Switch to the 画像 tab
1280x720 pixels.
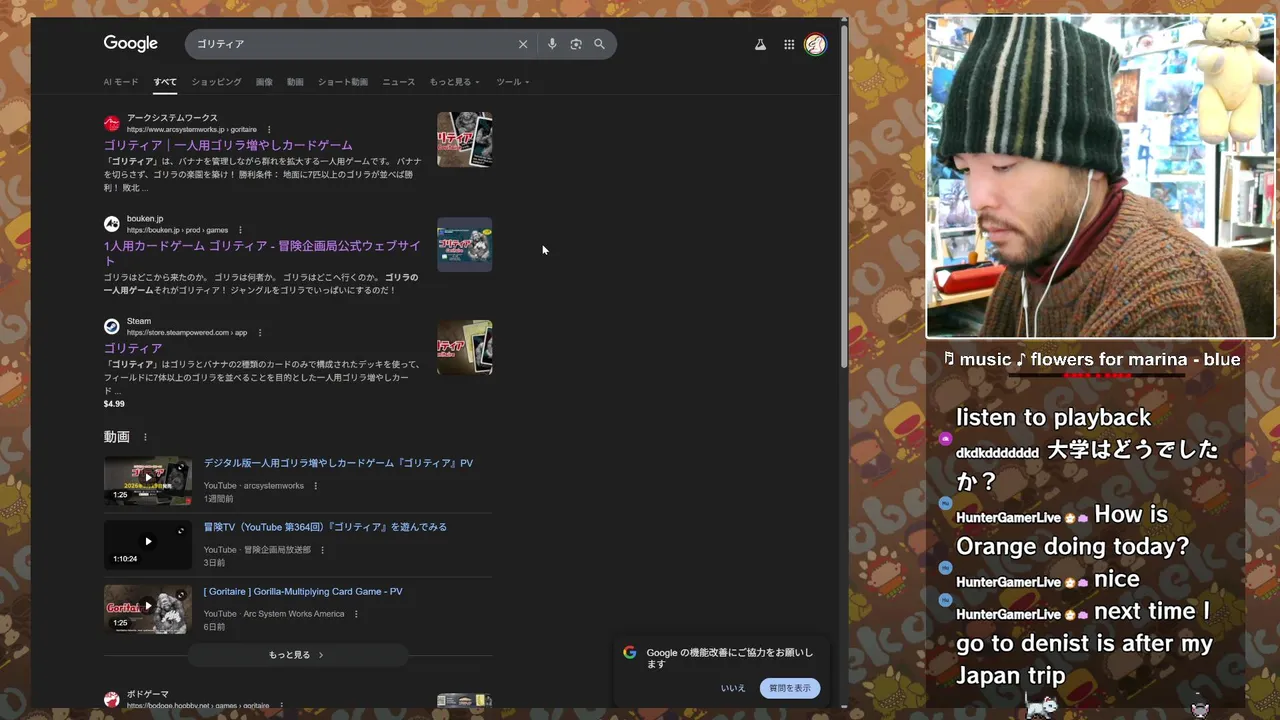coord(264,82)
